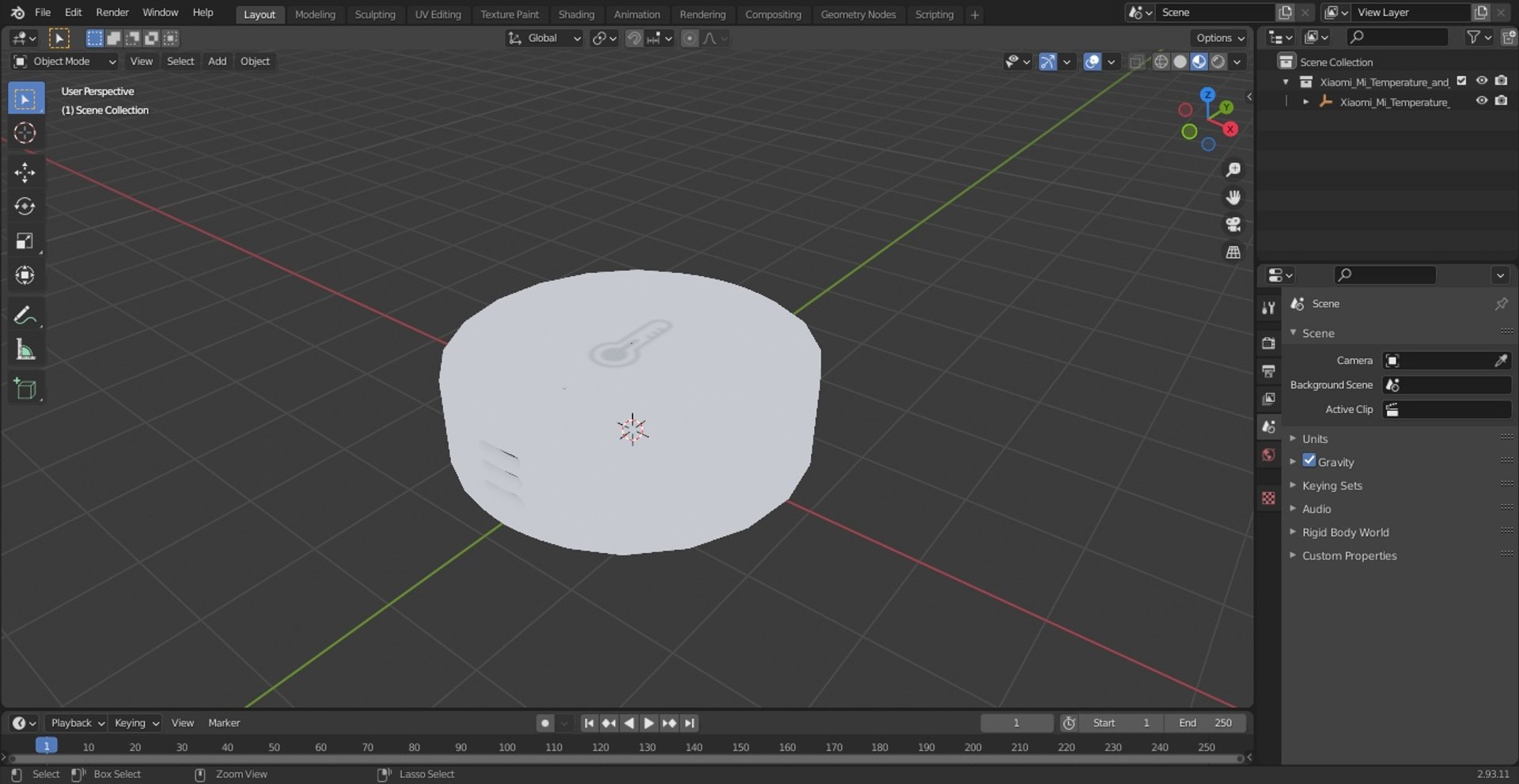Switch to solid shading
This screenshot has height=784, width=1519.
click(1180, 62)
